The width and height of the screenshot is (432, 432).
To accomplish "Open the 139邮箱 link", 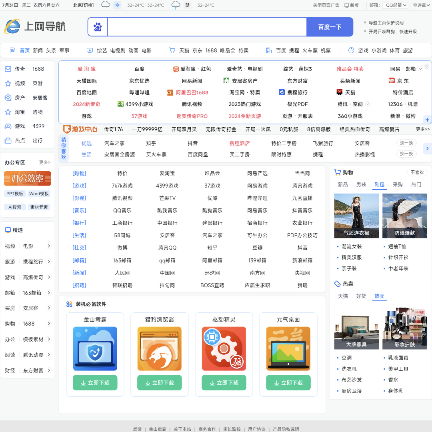I will point(257,260).
